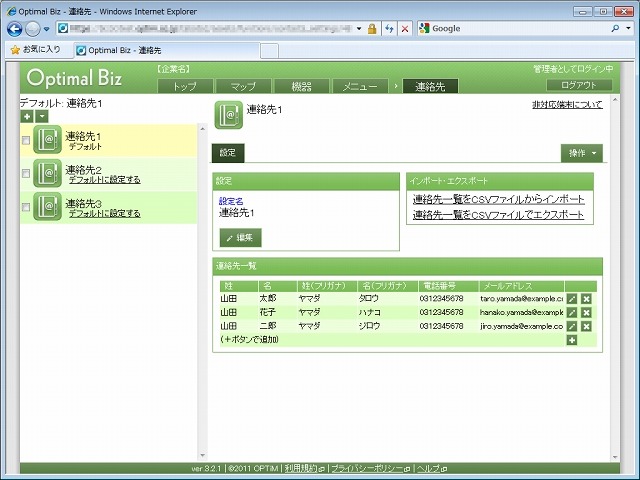Delete the 花子 row with the X icon
This screenshot has width=640, height=480.
(x=586, y=313)
